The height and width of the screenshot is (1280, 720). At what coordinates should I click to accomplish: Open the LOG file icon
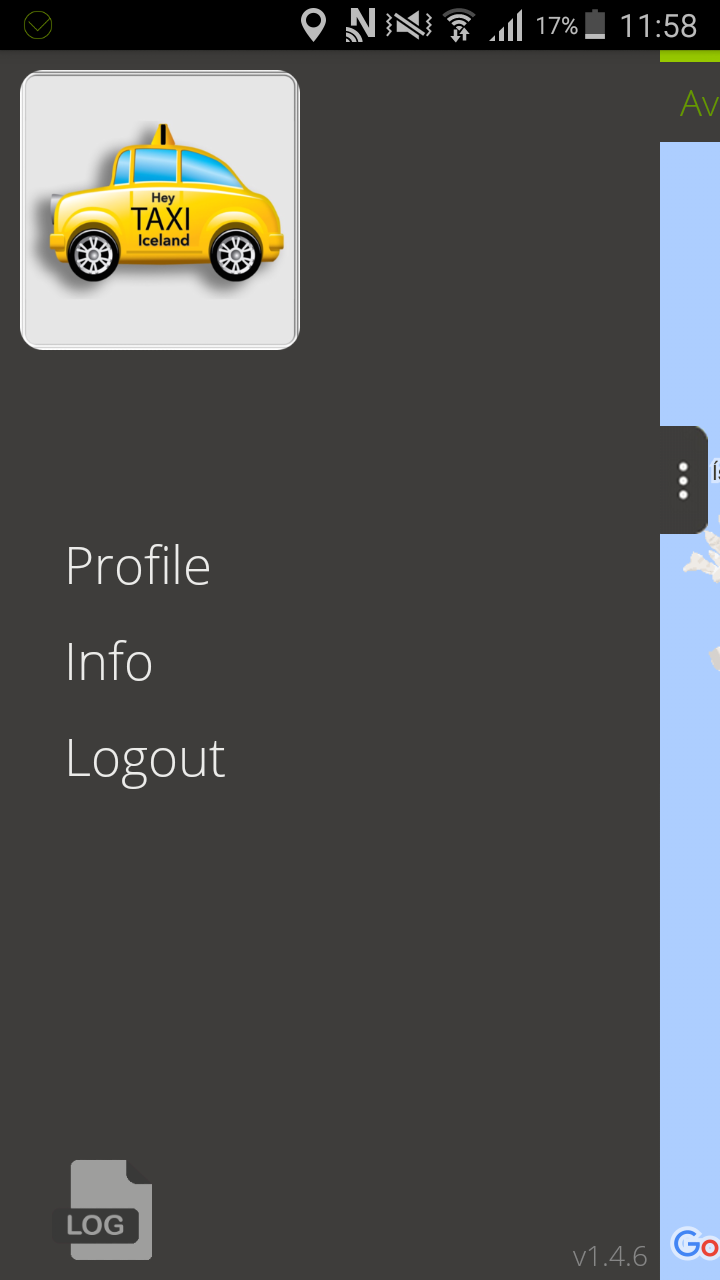point(104,1210)
